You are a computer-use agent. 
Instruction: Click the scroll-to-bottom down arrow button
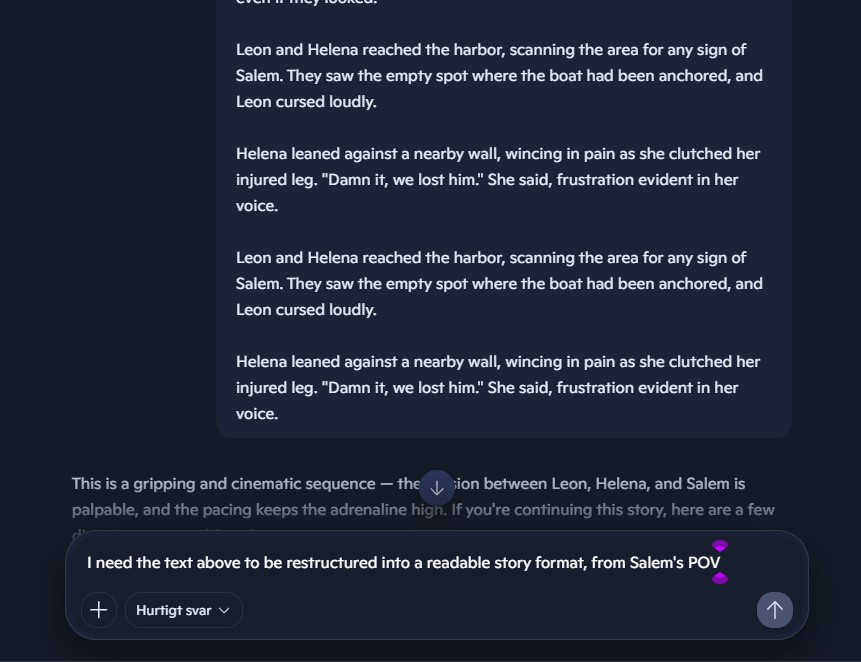click(437, 488)
